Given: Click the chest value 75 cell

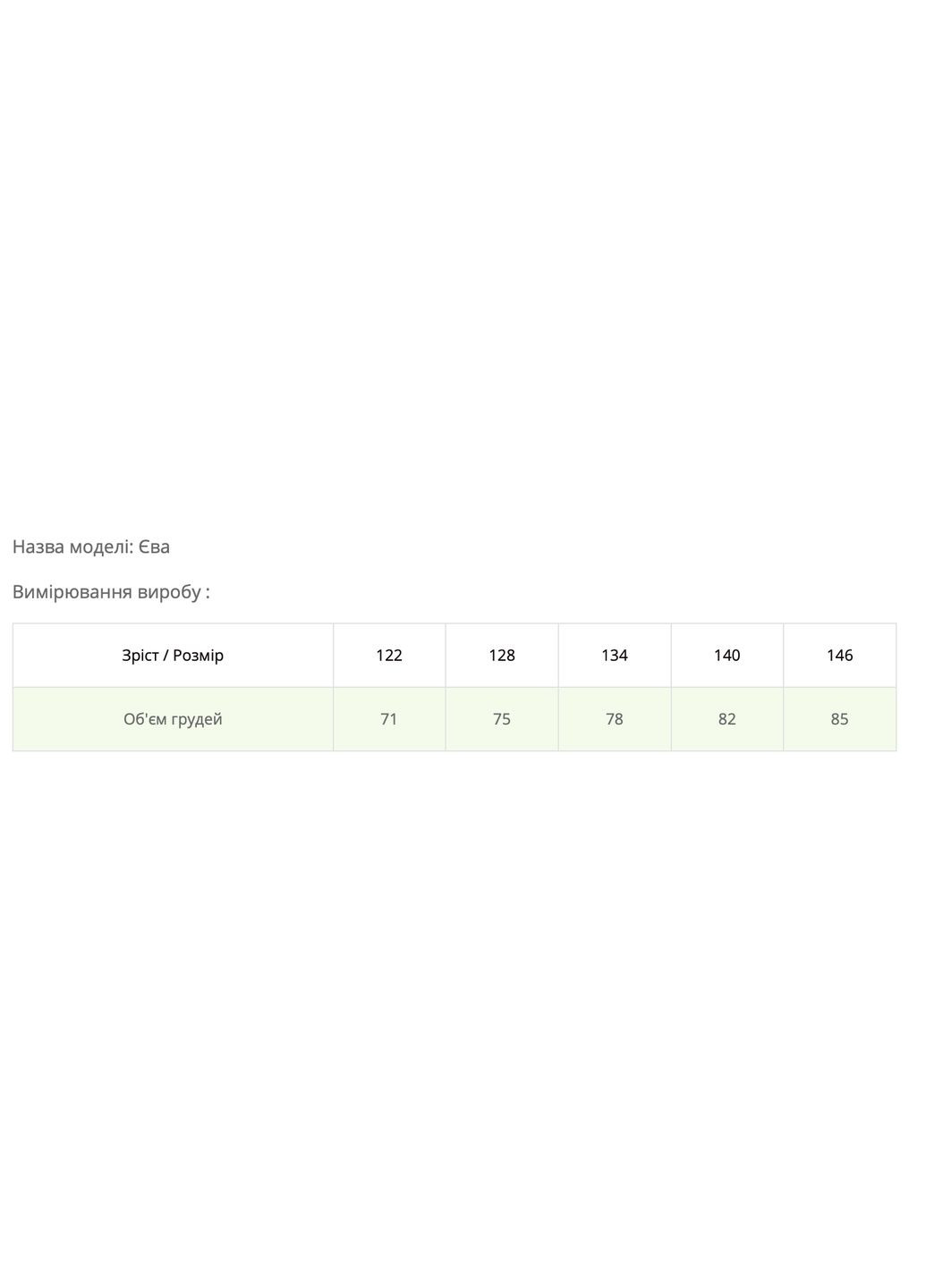Looking at the screenshot, I should pyautogui.click(x=502, y=719).
